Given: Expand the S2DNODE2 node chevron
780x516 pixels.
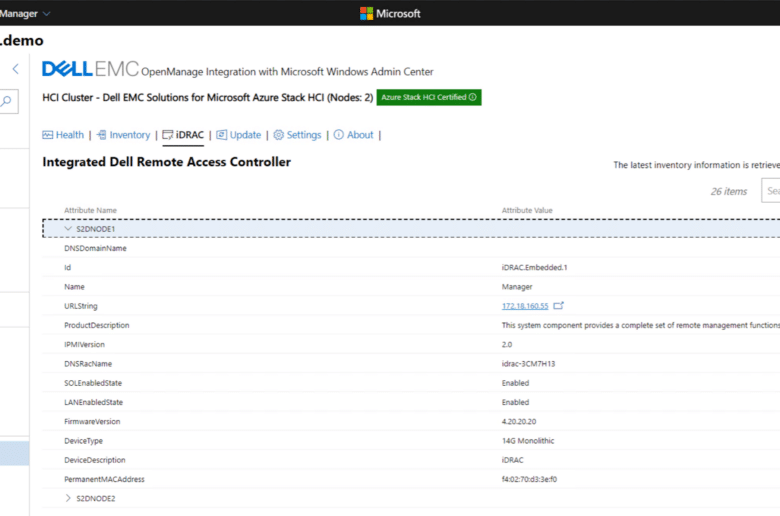Looking at the screenshot, I should (x=68, y=498).
